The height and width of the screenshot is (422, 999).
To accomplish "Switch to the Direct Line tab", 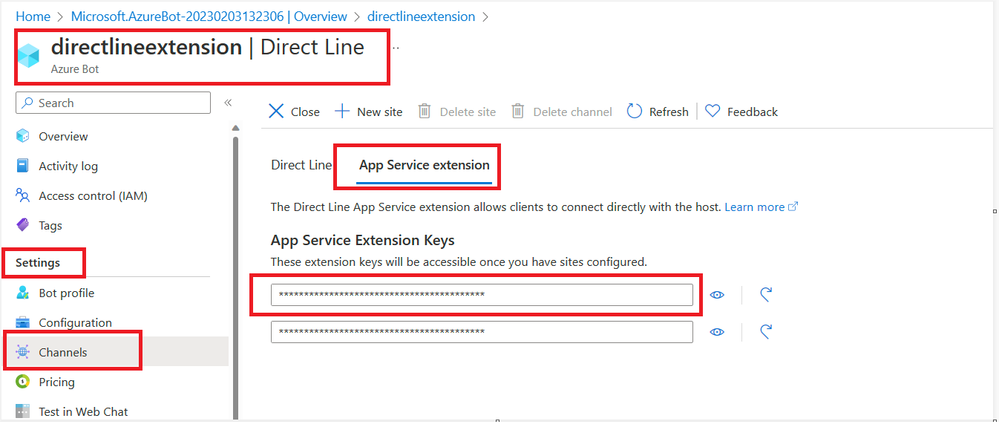I will coord(301,165).
